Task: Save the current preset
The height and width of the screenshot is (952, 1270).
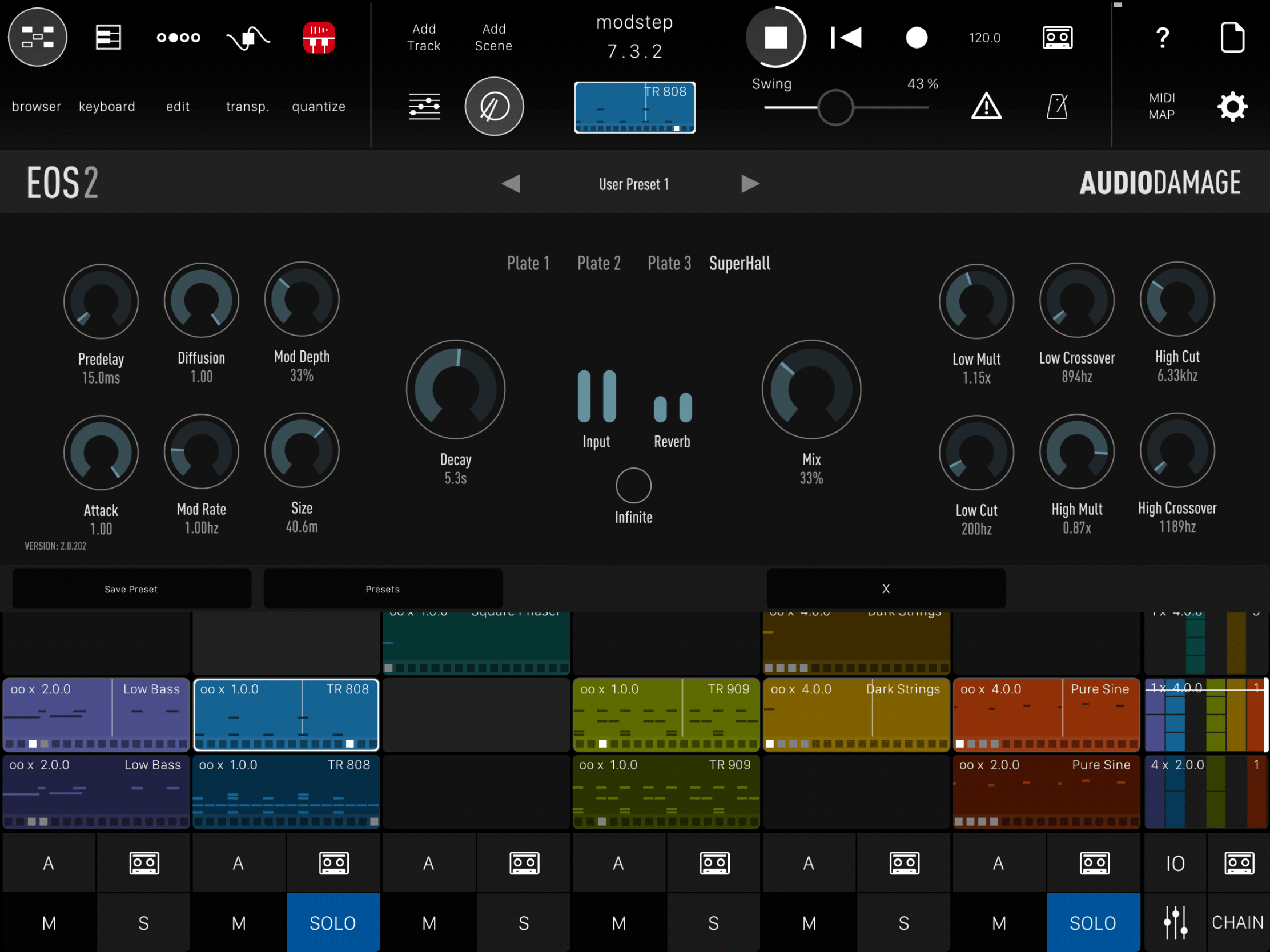Action: point(131,589)
